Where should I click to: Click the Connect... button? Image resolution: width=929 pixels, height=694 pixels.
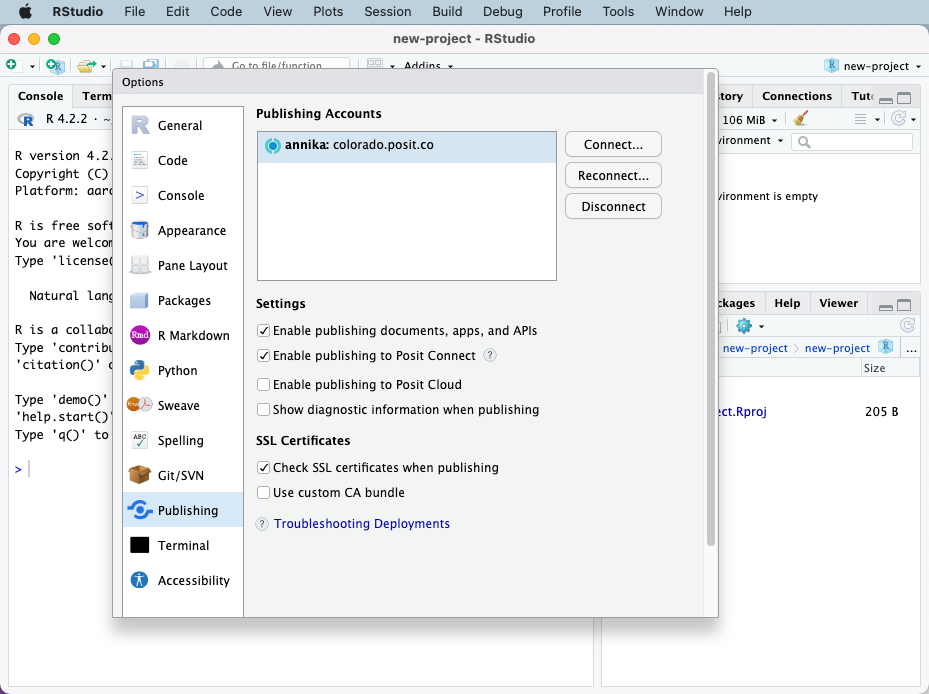613,145
